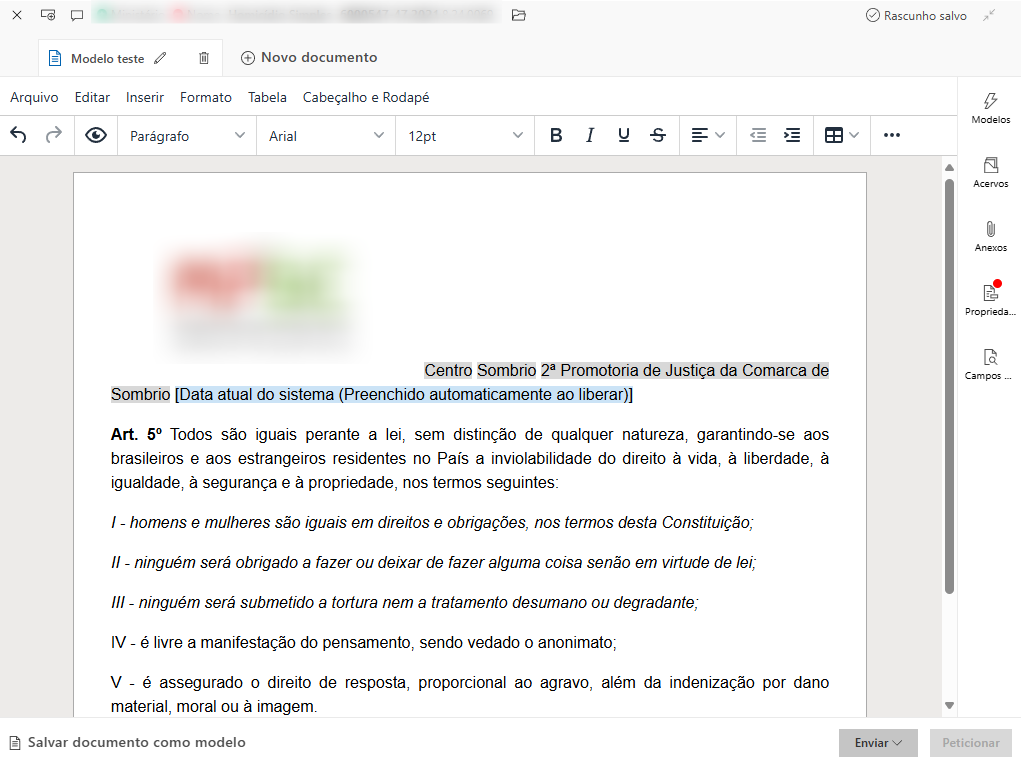This screenshot has width=1021, height=766.
Task: Open the Modelos panel
Action: click(990, 108)
